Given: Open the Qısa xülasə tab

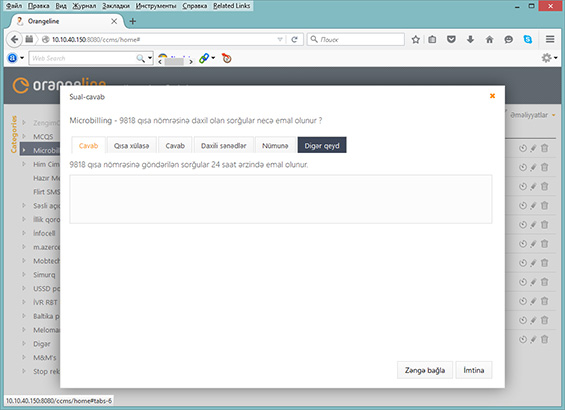Looking at the screenshot, I should (132, 146).
